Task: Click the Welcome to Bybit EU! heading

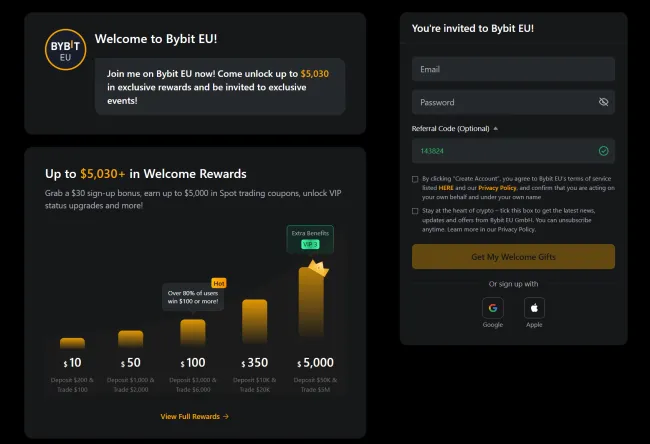Action: click(156, 39)
